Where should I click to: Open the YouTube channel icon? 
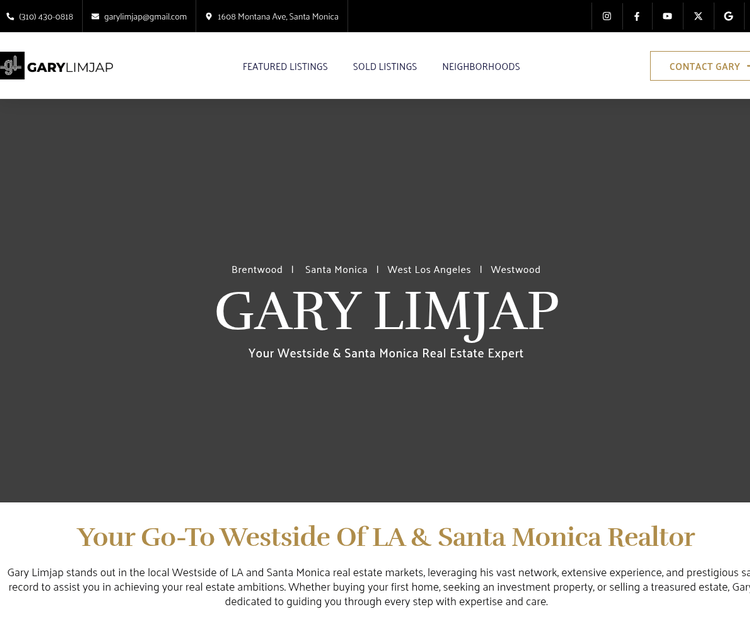coord(667,16)
